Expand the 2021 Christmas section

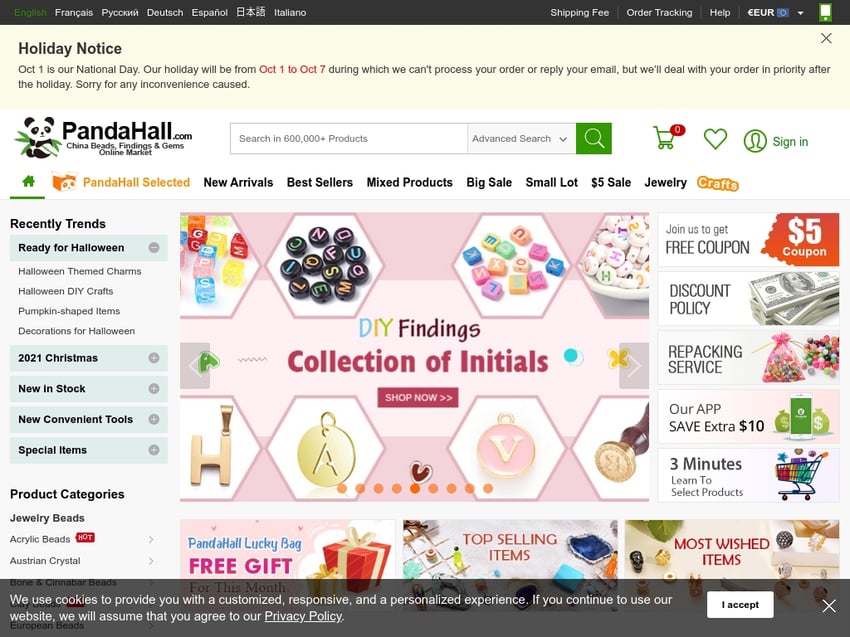tap(154, 358)
